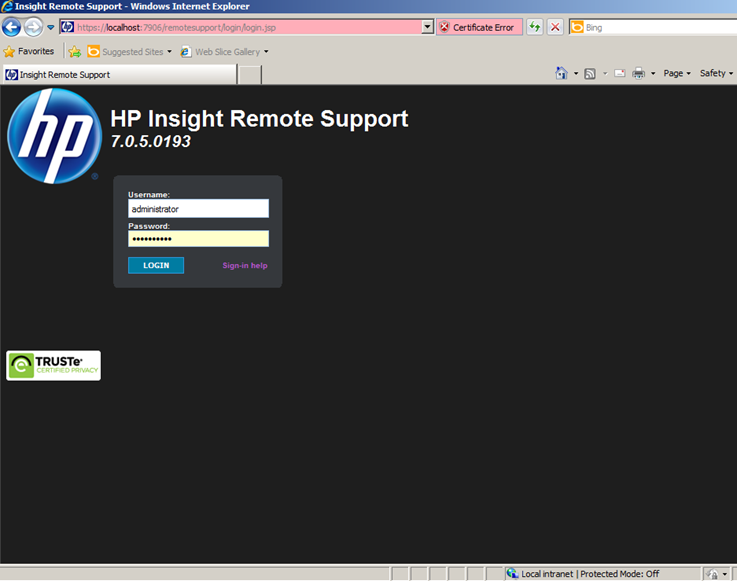Click the New Tab button
This screenshot has height=581, width=737.
[249, 75]
